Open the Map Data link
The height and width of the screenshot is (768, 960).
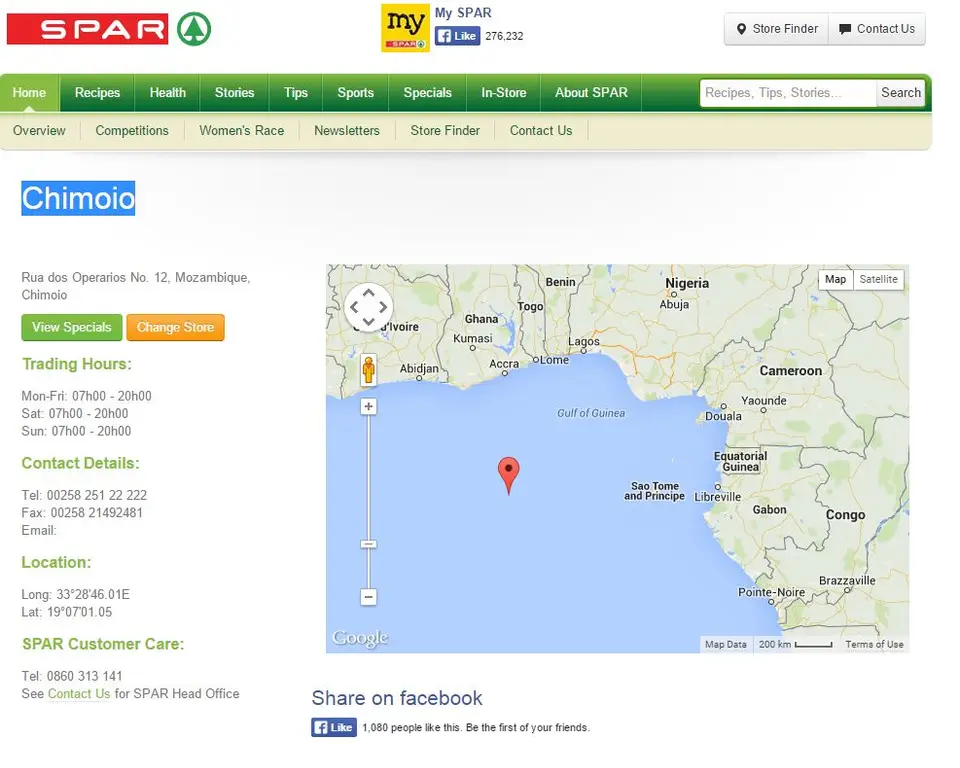coord(726,645)
